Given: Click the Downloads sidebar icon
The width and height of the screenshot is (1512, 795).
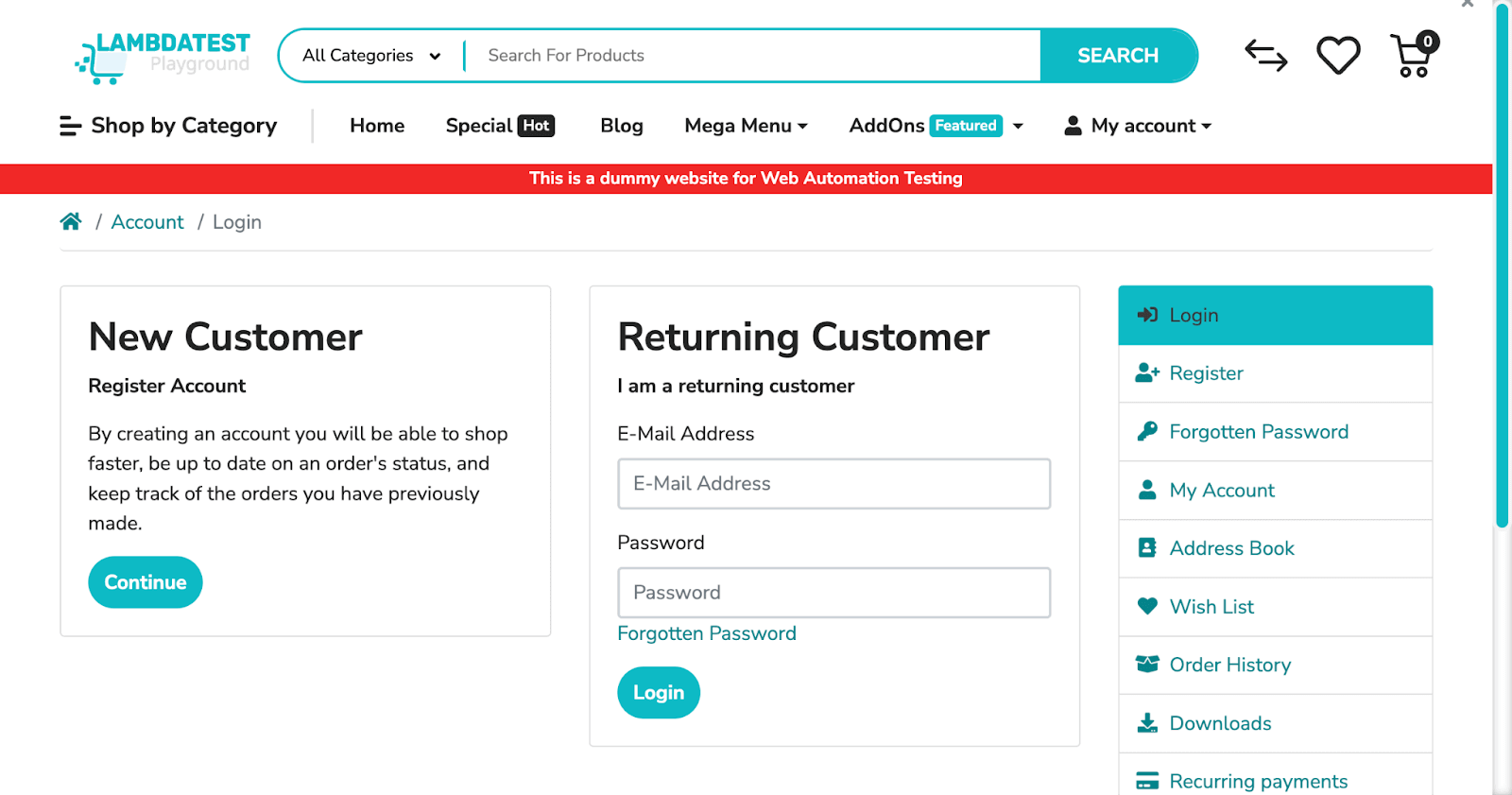Looking at the screenshot, I should point(1147,723).
